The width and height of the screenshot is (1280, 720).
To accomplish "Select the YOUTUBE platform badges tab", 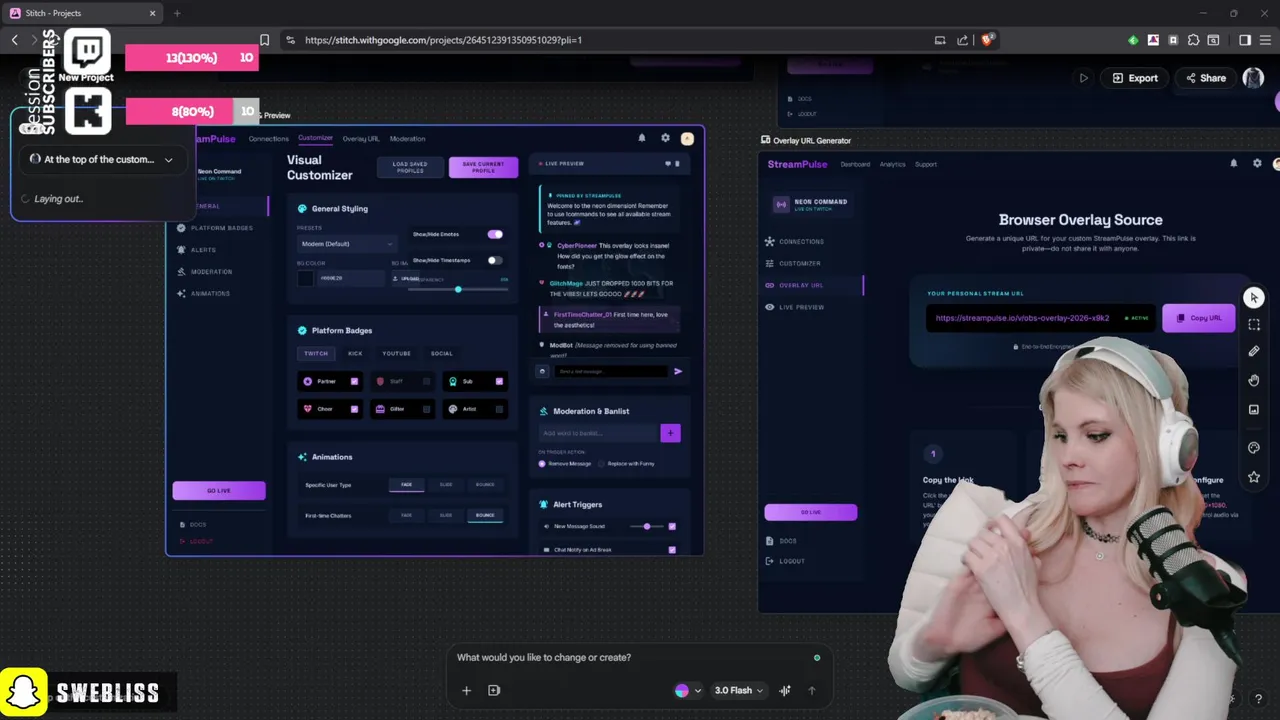I will (396, 353).
